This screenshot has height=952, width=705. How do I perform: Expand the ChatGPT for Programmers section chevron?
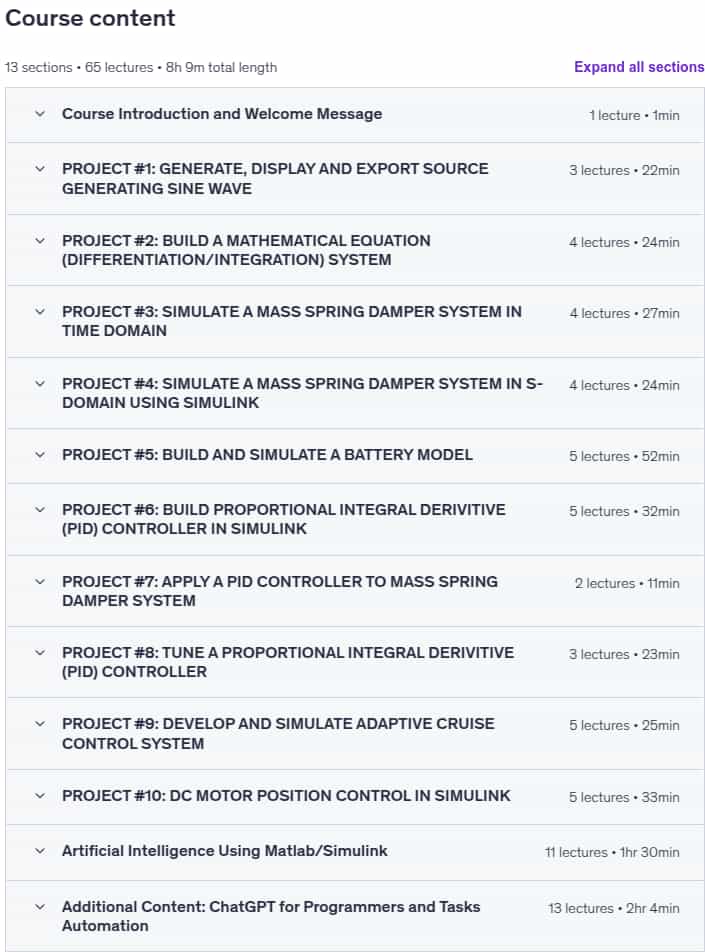[40, 906]
